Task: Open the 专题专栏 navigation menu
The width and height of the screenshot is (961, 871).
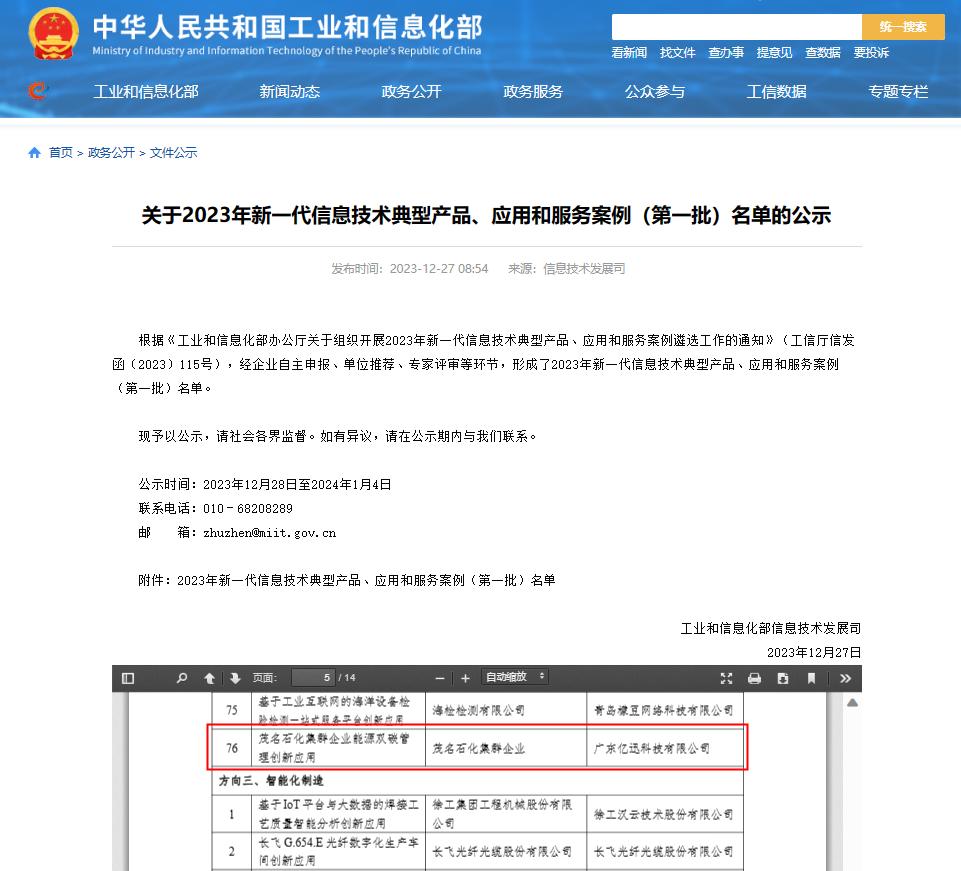Action: [898, 92]
